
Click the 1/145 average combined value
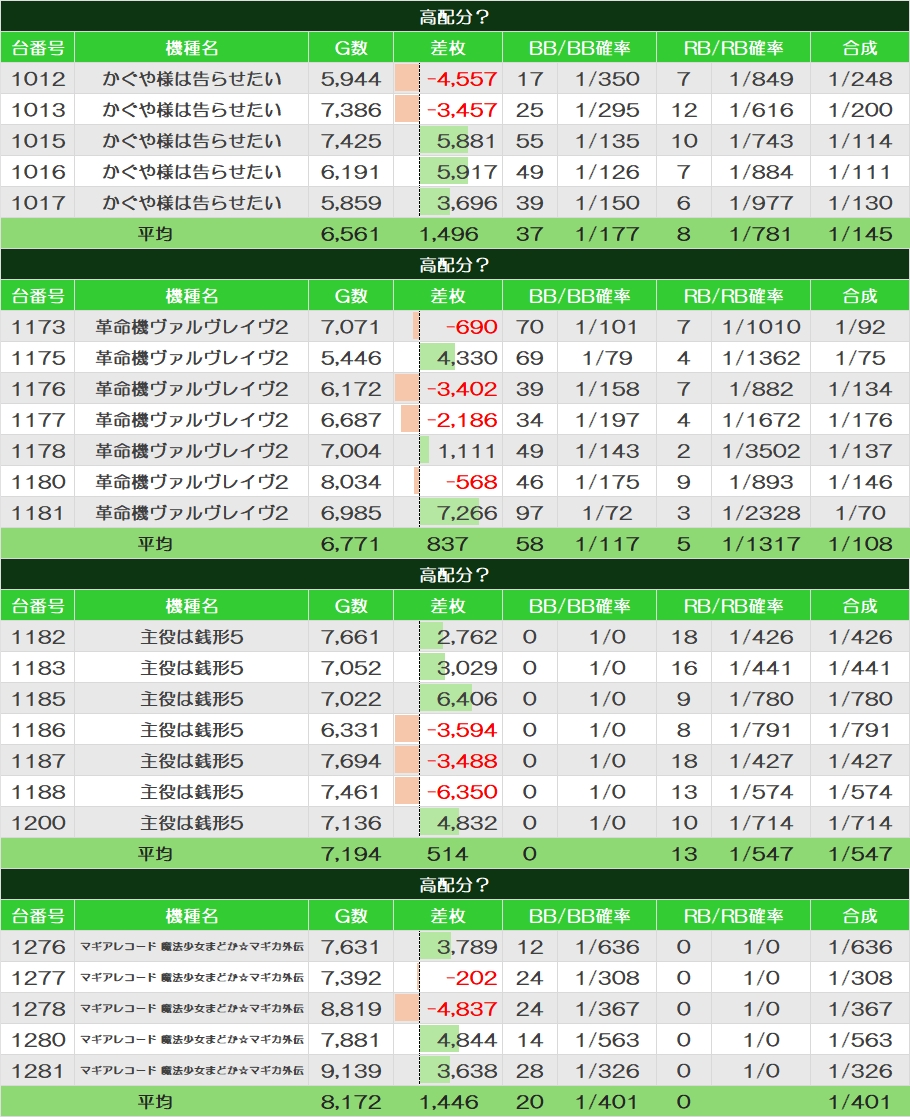pyautogui.click(x=860, y=234)
